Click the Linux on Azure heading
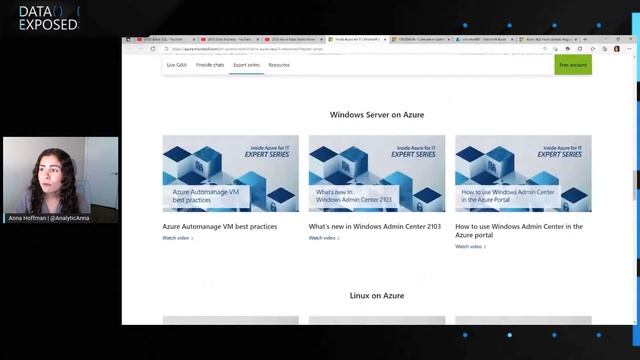Image resolution: width=640 pixels, height=360 pixels. 377,296
